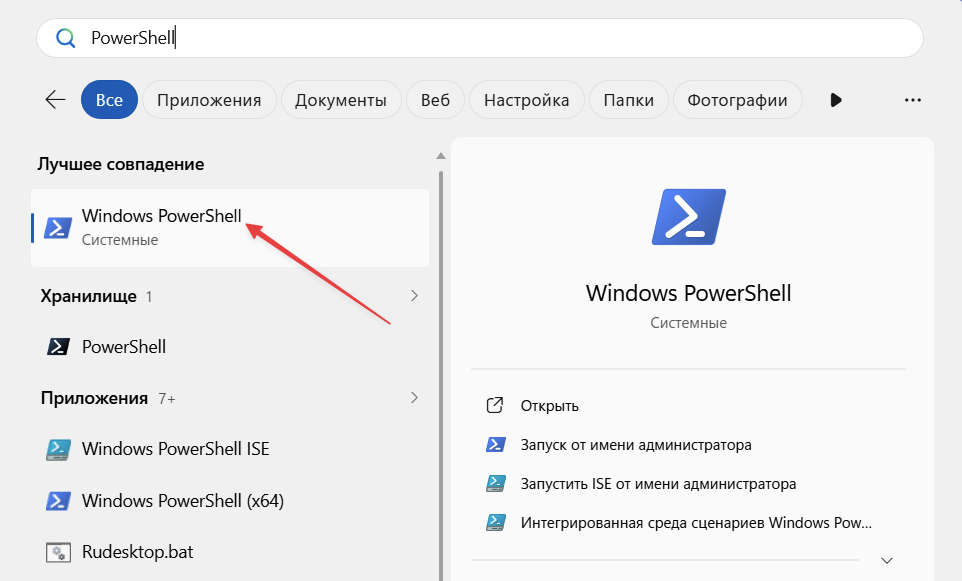Choose Запуск от имени администратора

point(636,445)
